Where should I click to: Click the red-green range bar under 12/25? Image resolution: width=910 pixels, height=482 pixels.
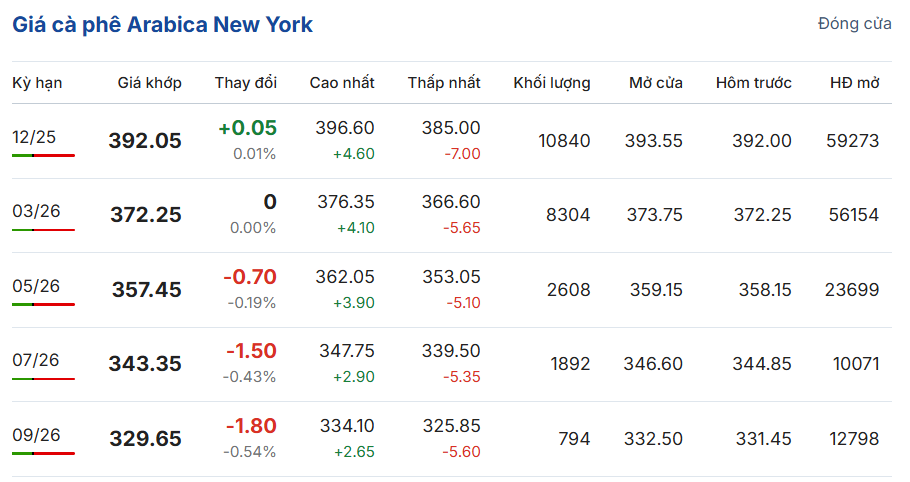click(x=43, y=155)
